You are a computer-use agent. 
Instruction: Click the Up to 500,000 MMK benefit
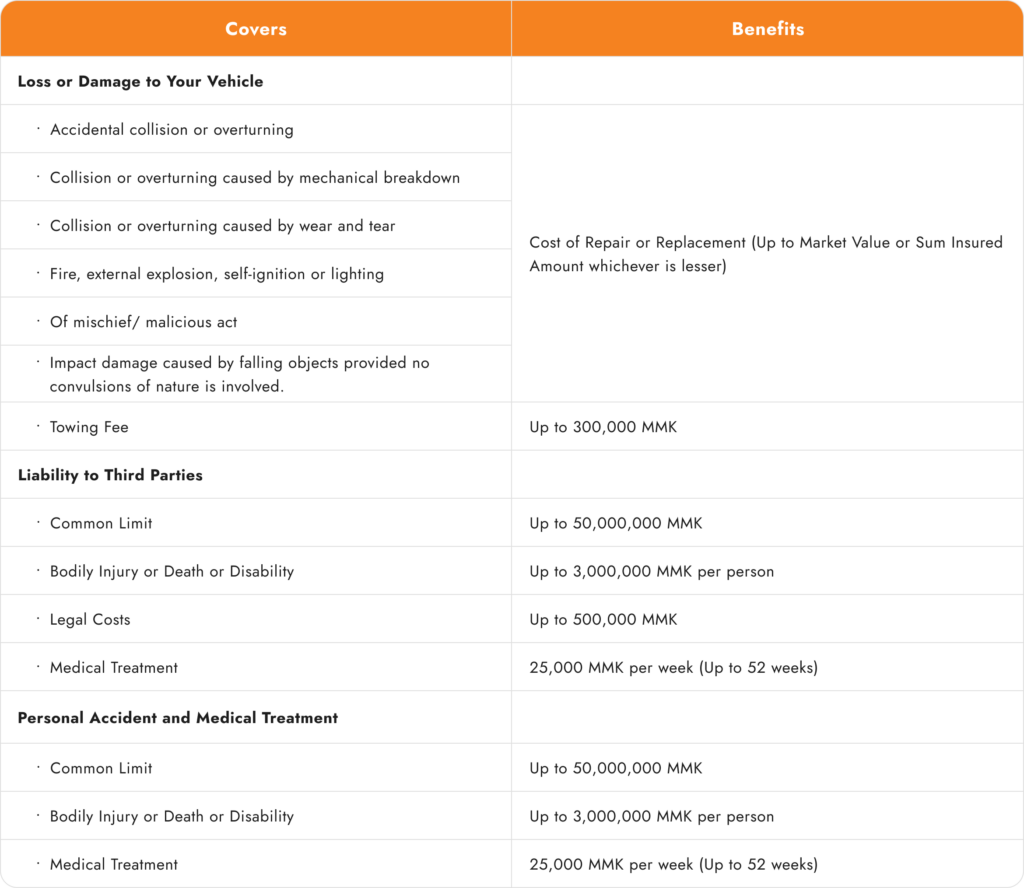603,620
